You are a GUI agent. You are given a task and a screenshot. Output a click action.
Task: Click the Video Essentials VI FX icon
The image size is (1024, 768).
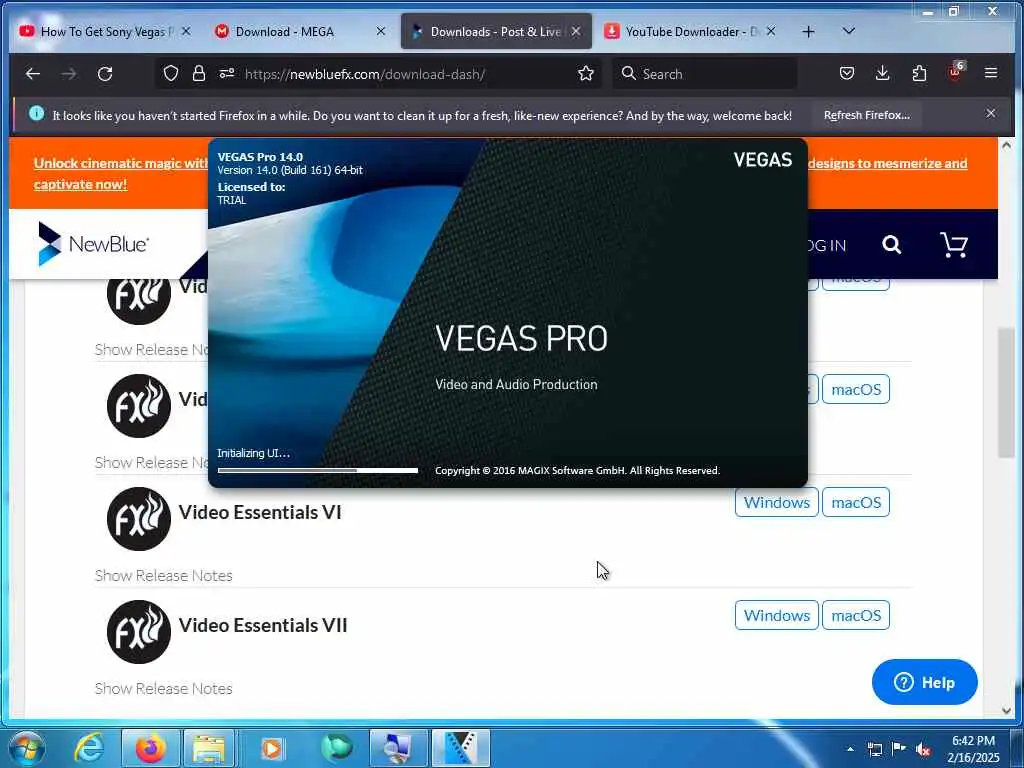tap(138, 519)
